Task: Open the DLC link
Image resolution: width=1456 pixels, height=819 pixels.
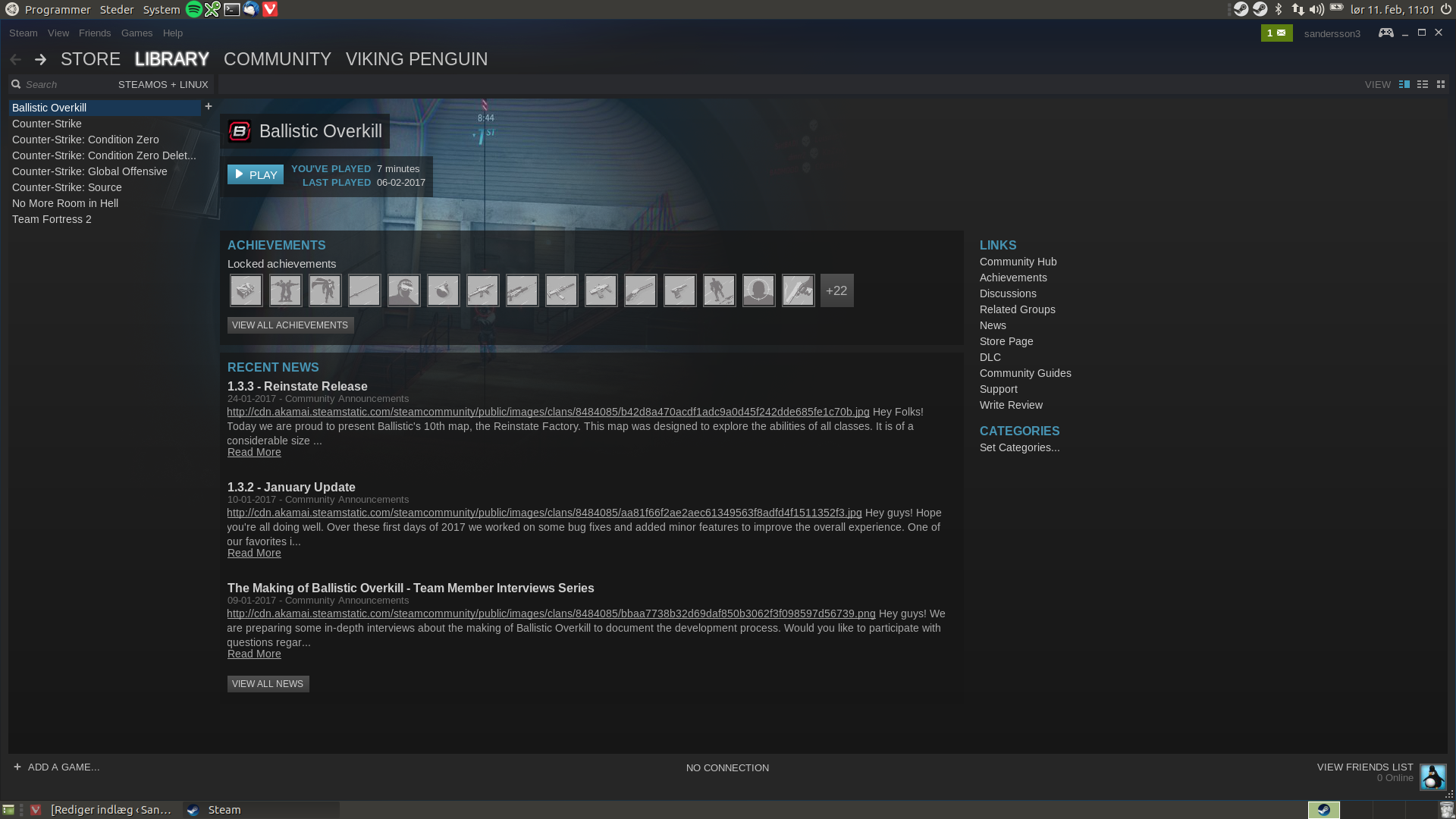Action: [x=990, y=357]
